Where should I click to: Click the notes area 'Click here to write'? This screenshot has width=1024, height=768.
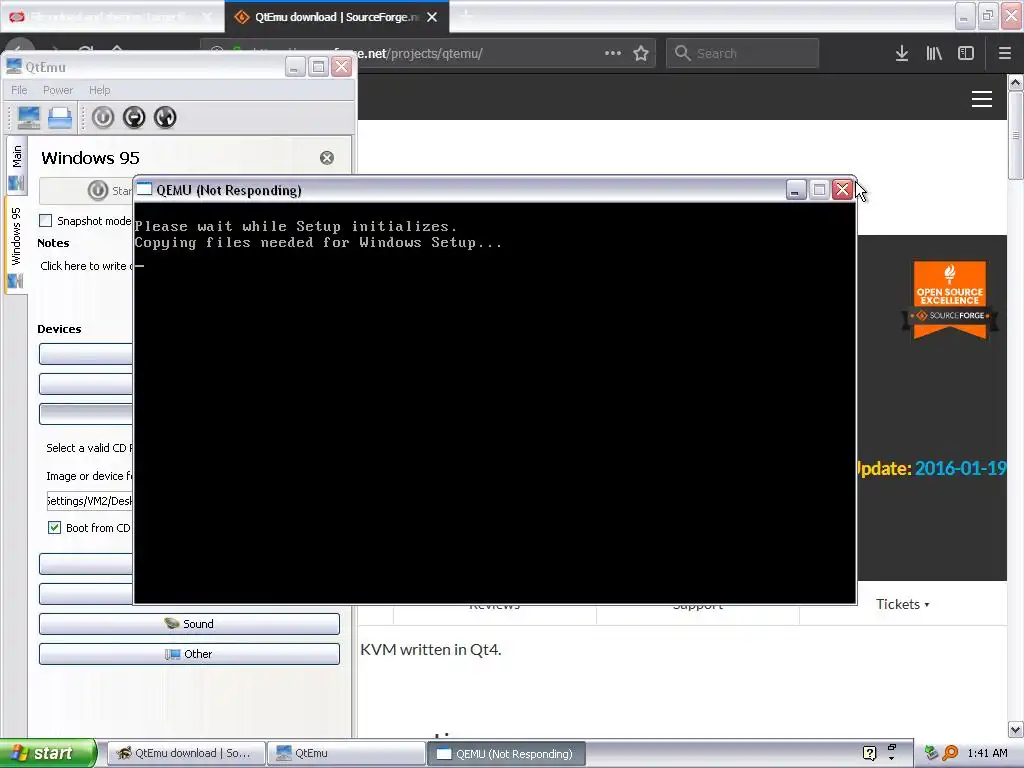click(x=86, y=266)
